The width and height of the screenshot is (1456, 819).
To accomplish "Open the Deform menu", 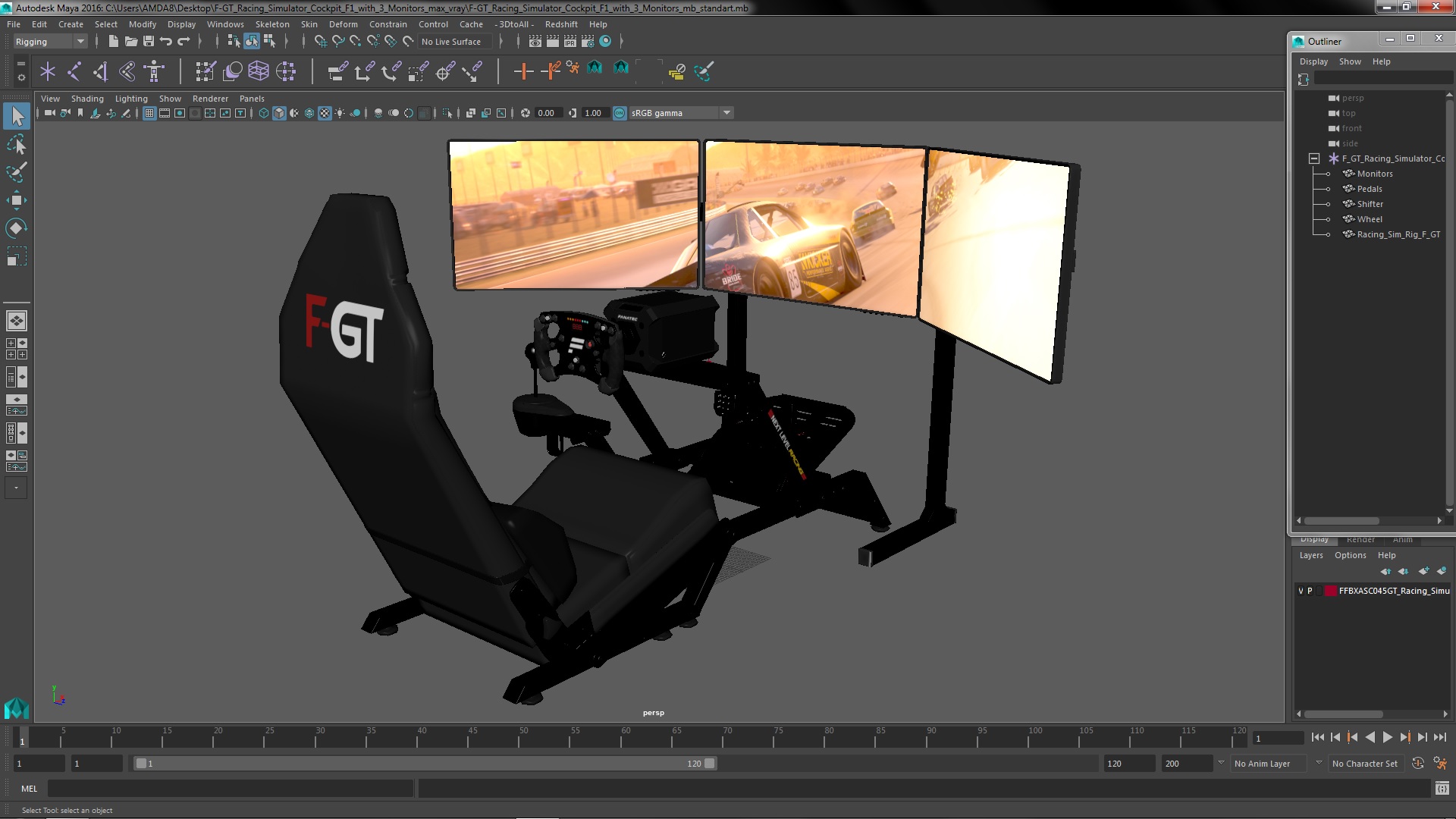I will 343,24.
